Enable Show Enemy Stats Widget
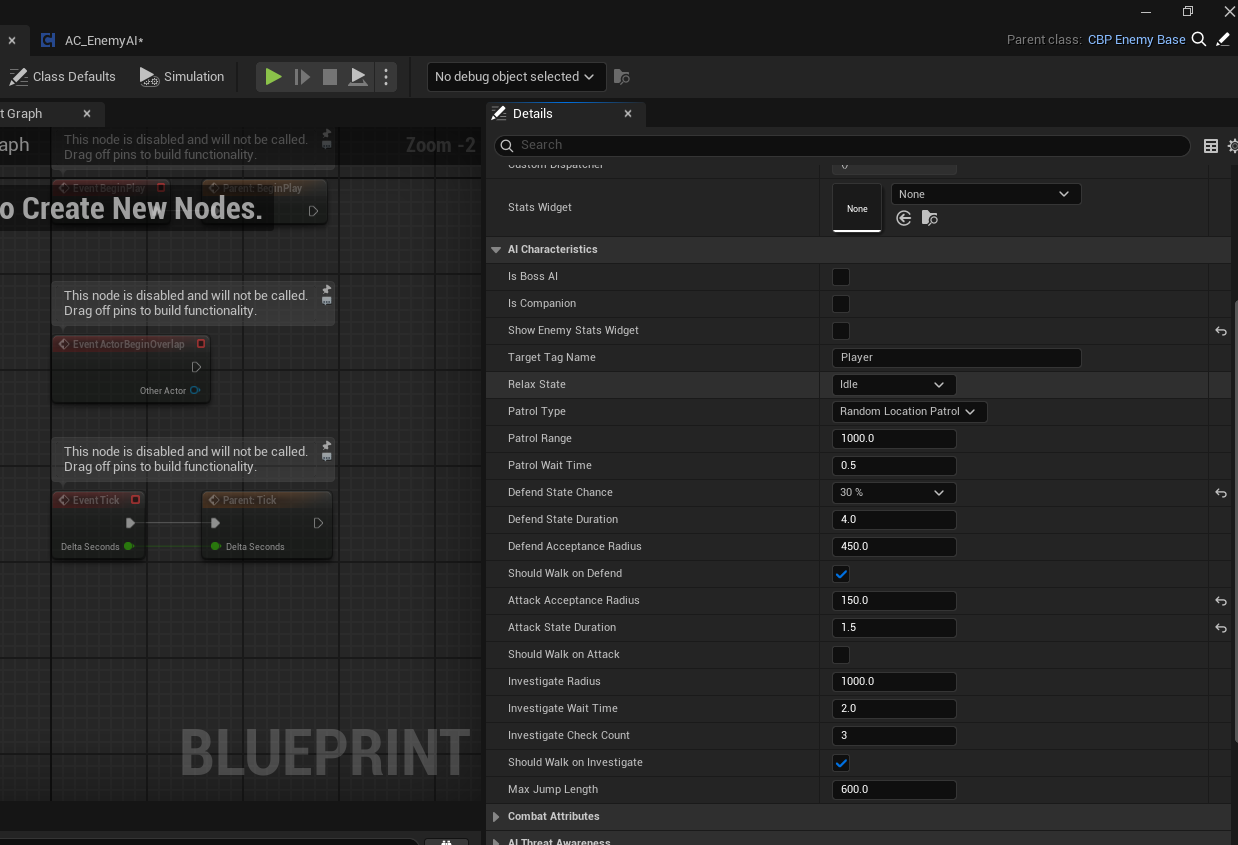 point(840,330)
